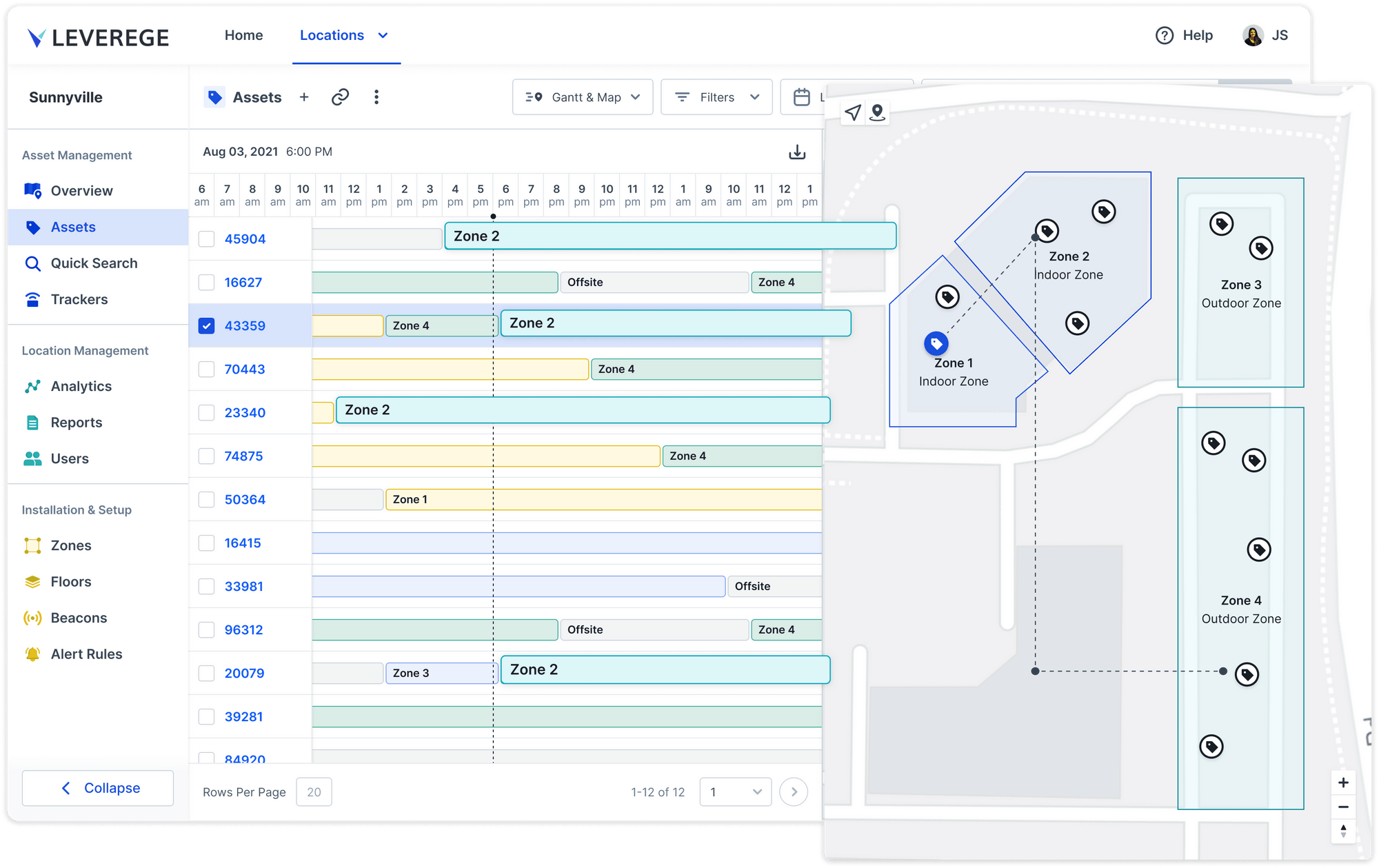The height and width of the screenshot is (868, 1379).
Task: Tick the checkbox for asset 20079
Action: (x=206, y=674)
